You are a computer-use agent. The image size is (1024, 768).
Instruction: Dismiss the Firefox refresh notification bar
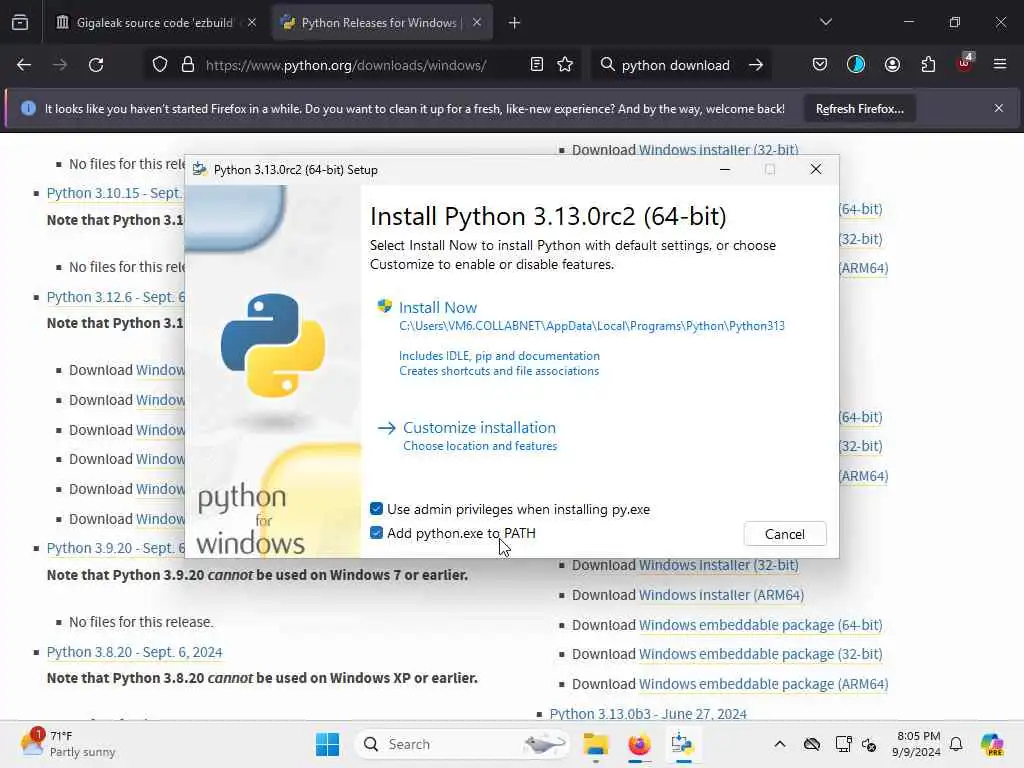point(999,108)
